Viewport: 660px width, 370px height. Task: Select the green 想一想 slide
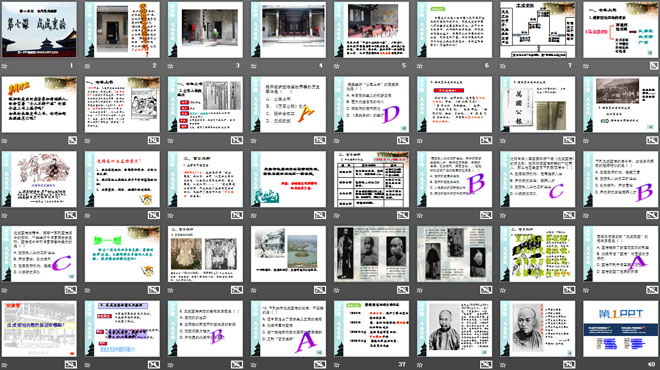[x=122, y=254]
